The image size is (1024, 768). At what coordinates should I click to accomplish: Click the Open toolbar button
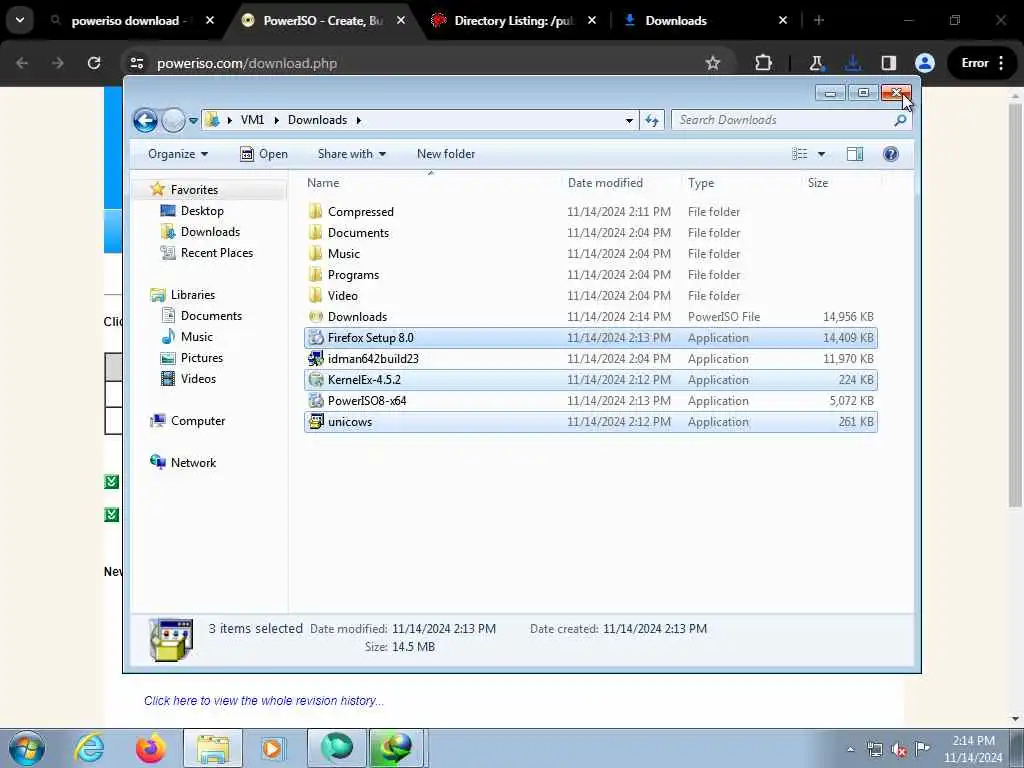(264, 154)
